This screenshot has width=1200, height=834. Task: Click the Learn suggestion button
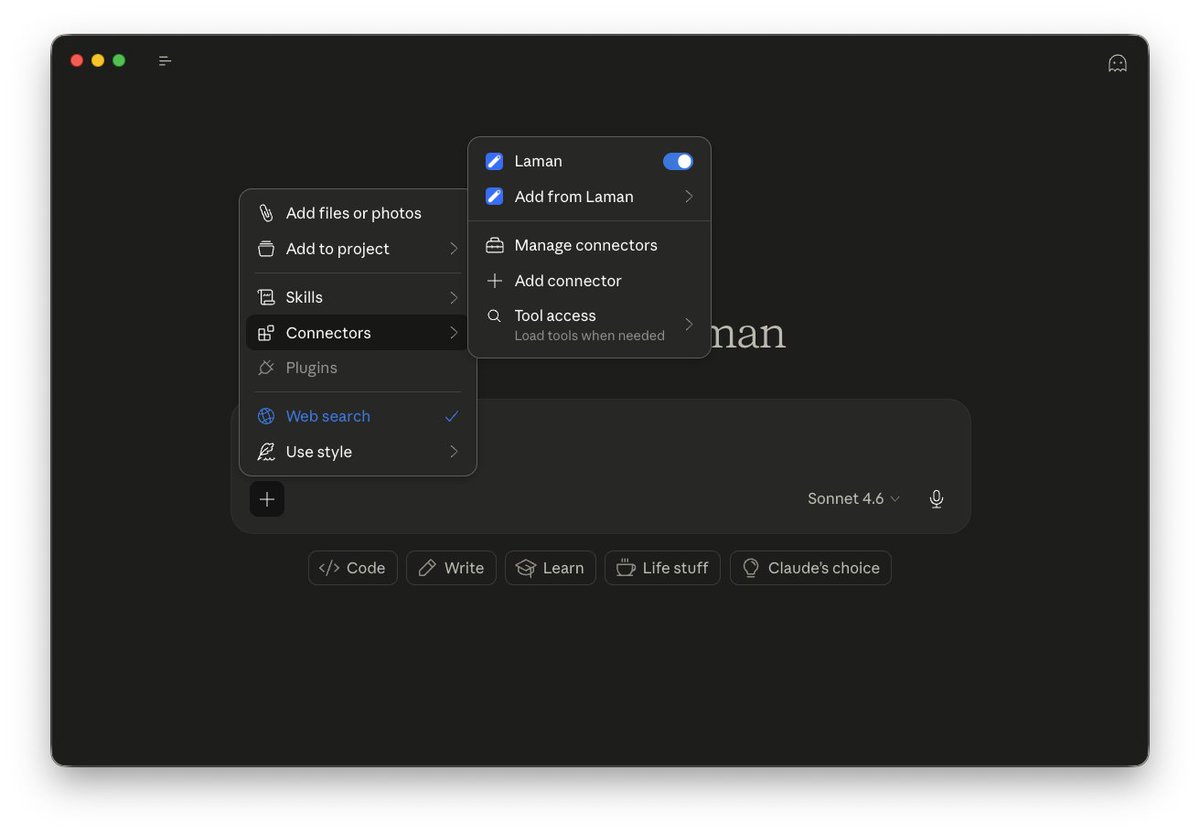pyautogui.click(x=551, y=568)
